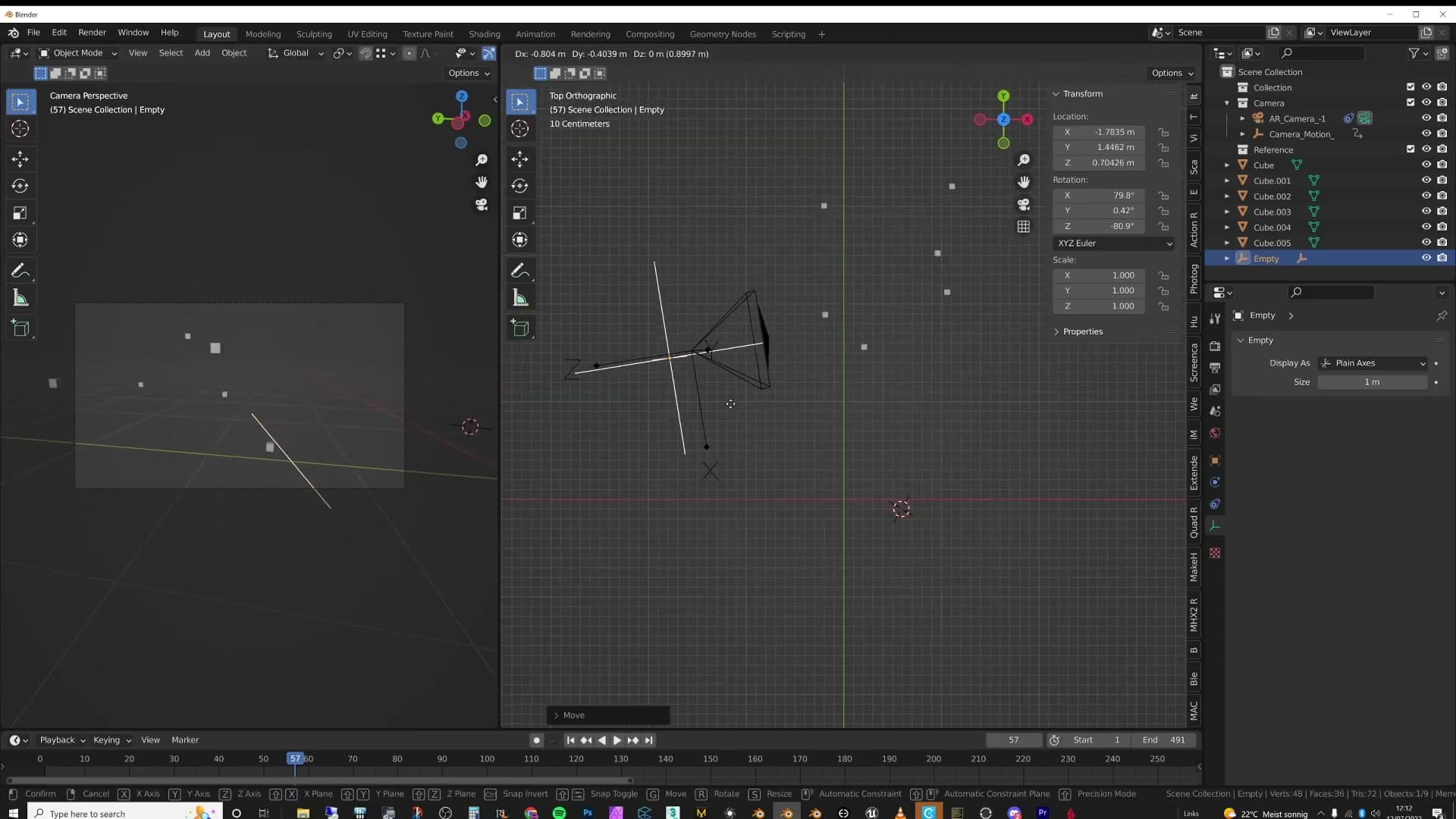Open the Render menu
This screenshot has width=1456, height=819.
92,33
